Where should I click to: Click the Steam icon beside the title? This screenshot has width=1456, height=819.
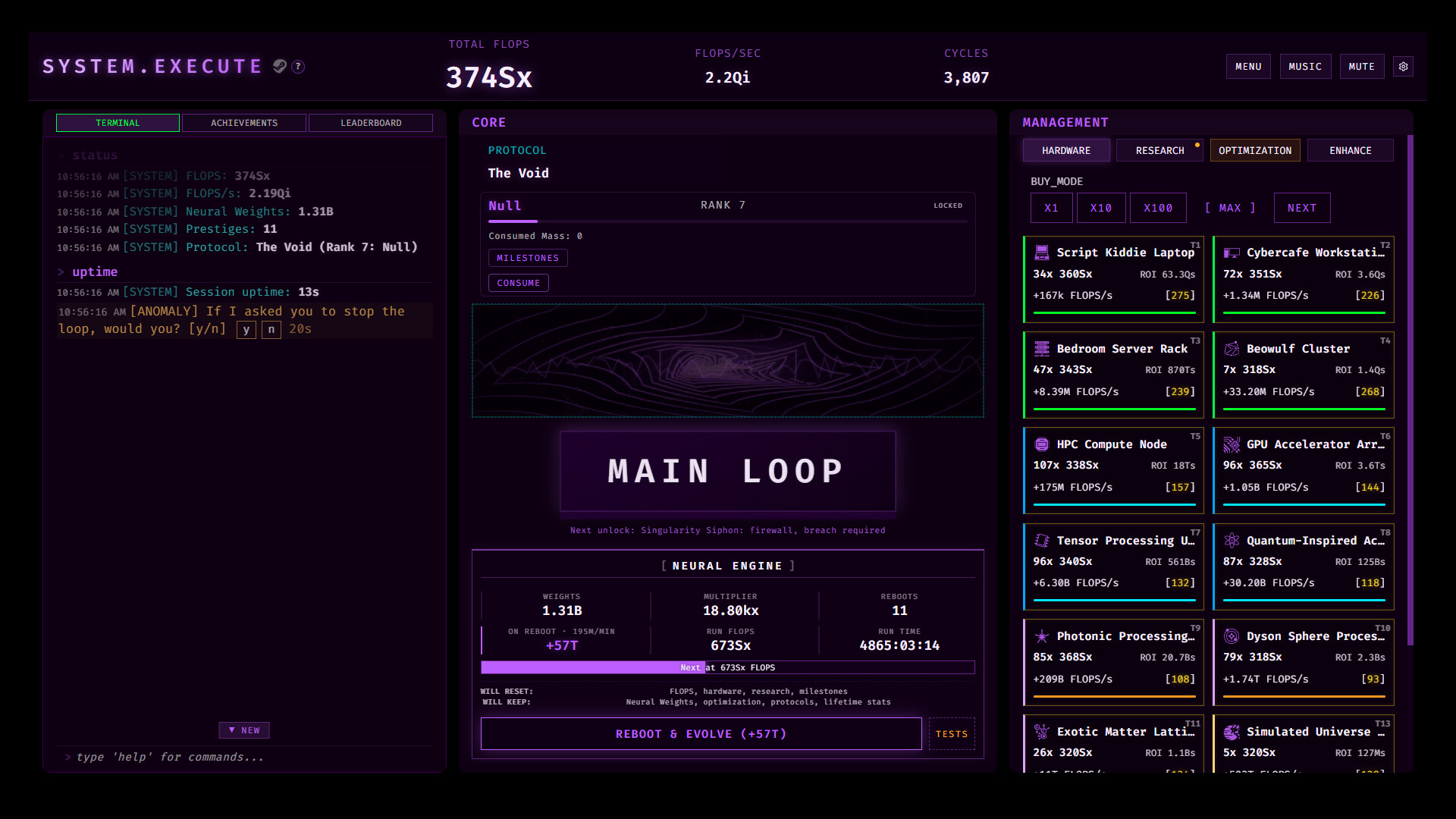click(x=280, y=67)
